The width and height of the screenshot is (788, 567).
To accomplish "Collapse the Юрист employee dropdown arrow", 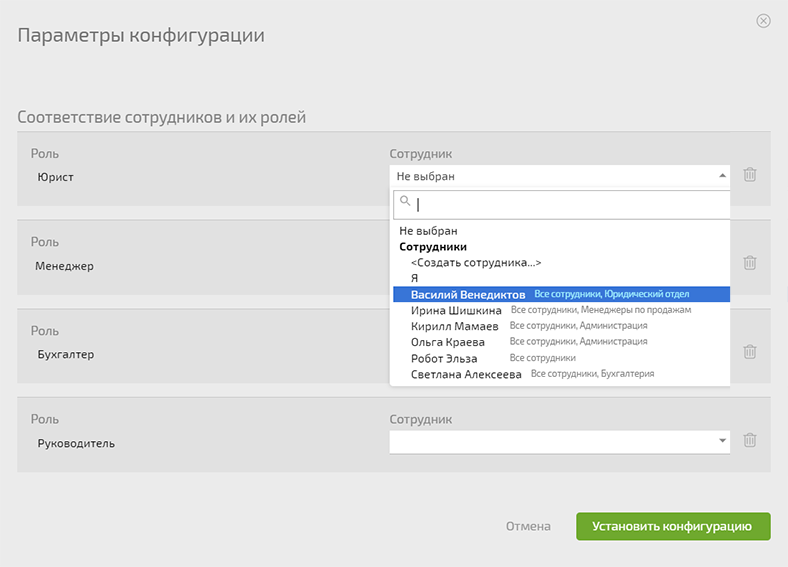I will click(722, 175).
